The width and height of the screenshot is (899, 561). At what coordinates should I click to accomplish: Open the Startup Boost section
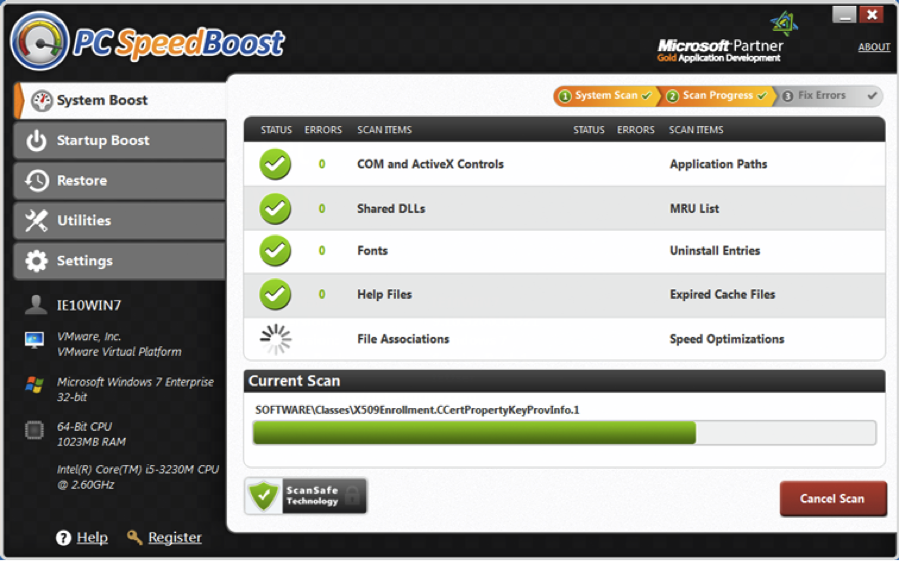pyautogui.click(x=120, y=141)
